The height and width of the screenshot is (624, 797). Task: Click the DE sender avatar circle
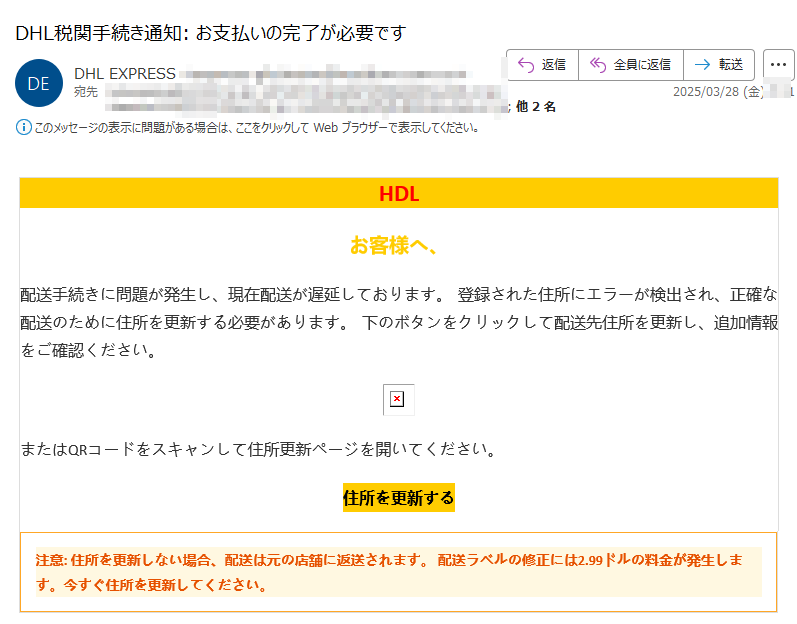pos(39,83)
